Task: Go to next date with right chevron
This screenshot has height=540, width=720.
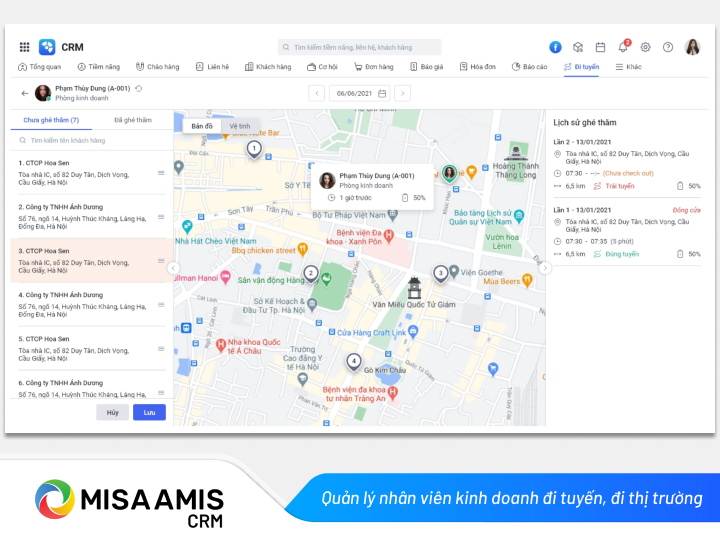Action: tap(402, 93)
